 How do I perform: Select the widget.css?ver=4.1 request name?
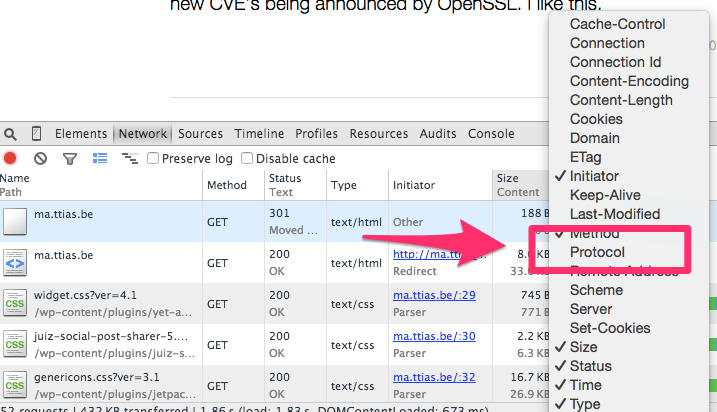(85, 295)
